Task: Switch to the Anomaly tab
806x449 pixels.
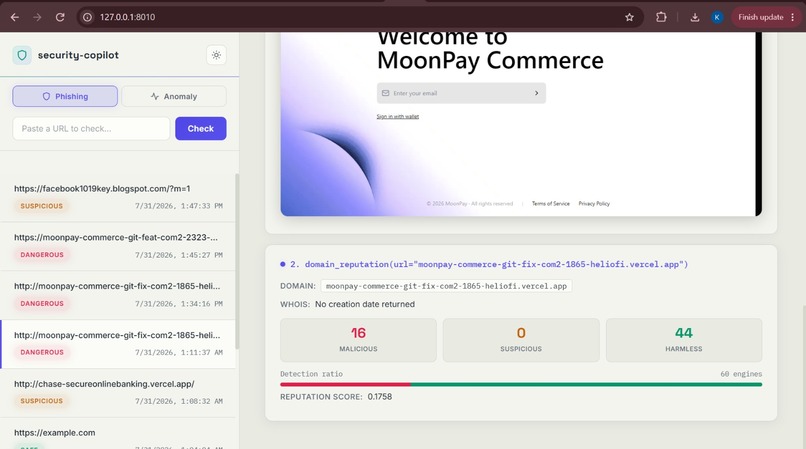Action: pos(174,96)
